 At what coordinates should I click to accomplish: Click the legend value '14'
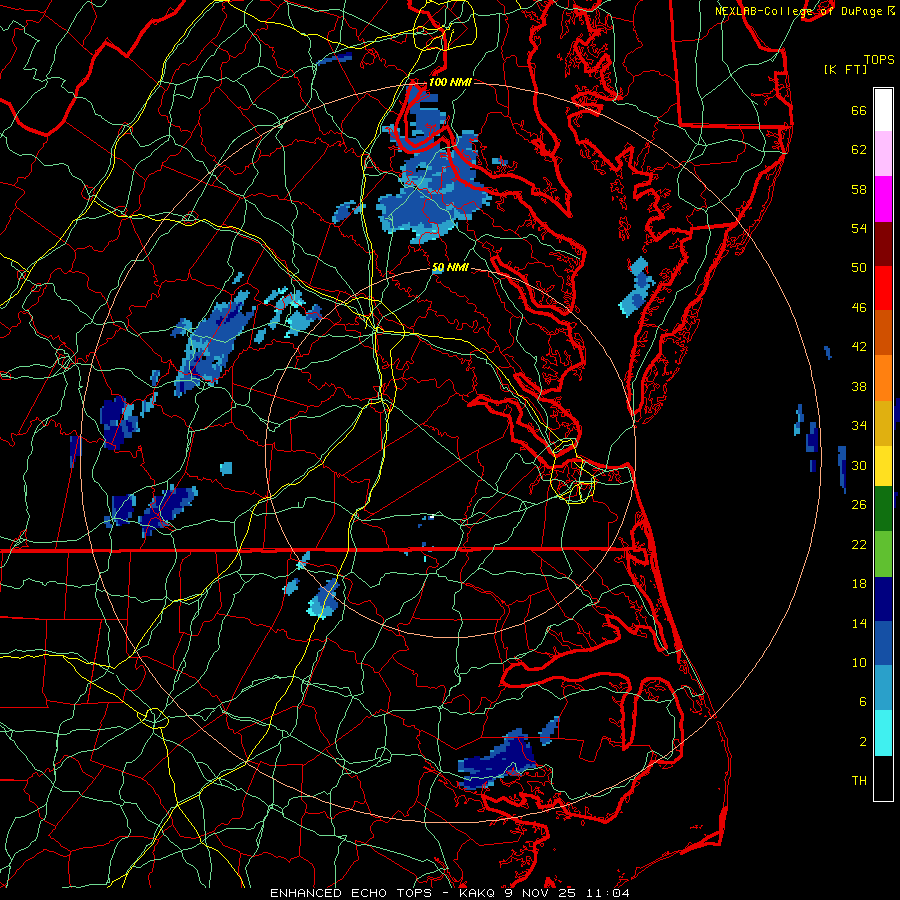coord(859,623)
